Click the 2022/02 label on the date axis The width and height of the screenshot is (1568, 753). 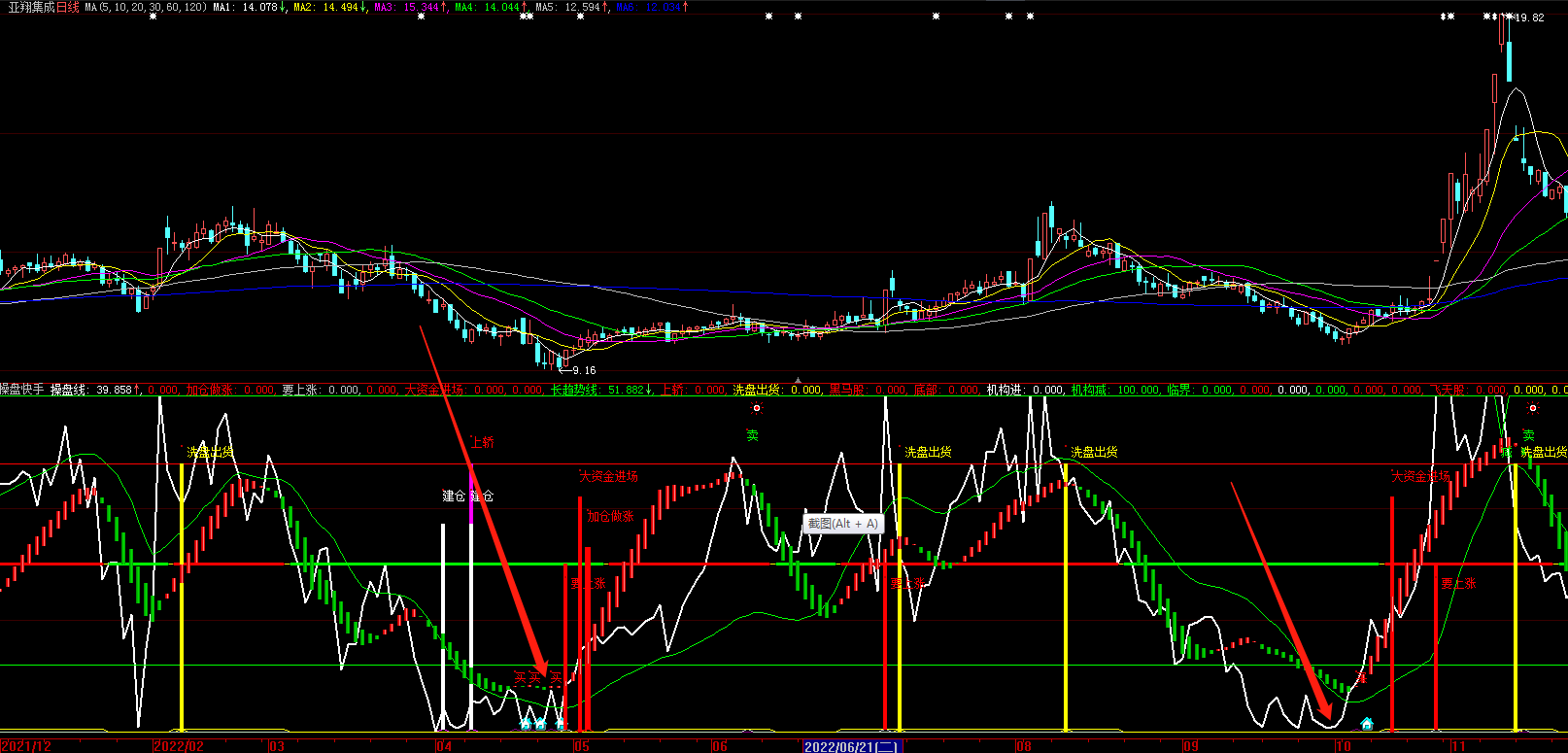point(179,746)
